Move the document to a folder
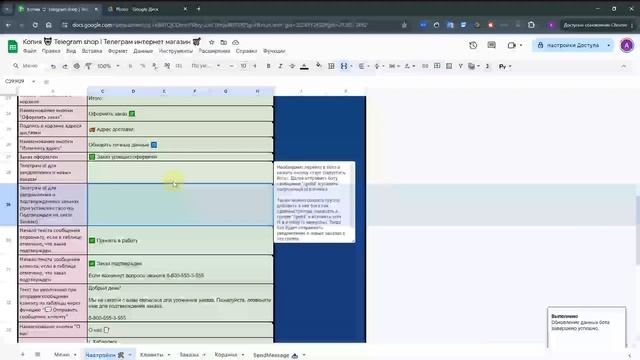The height and width of the screenshot is (360, 640). [224, 42]
